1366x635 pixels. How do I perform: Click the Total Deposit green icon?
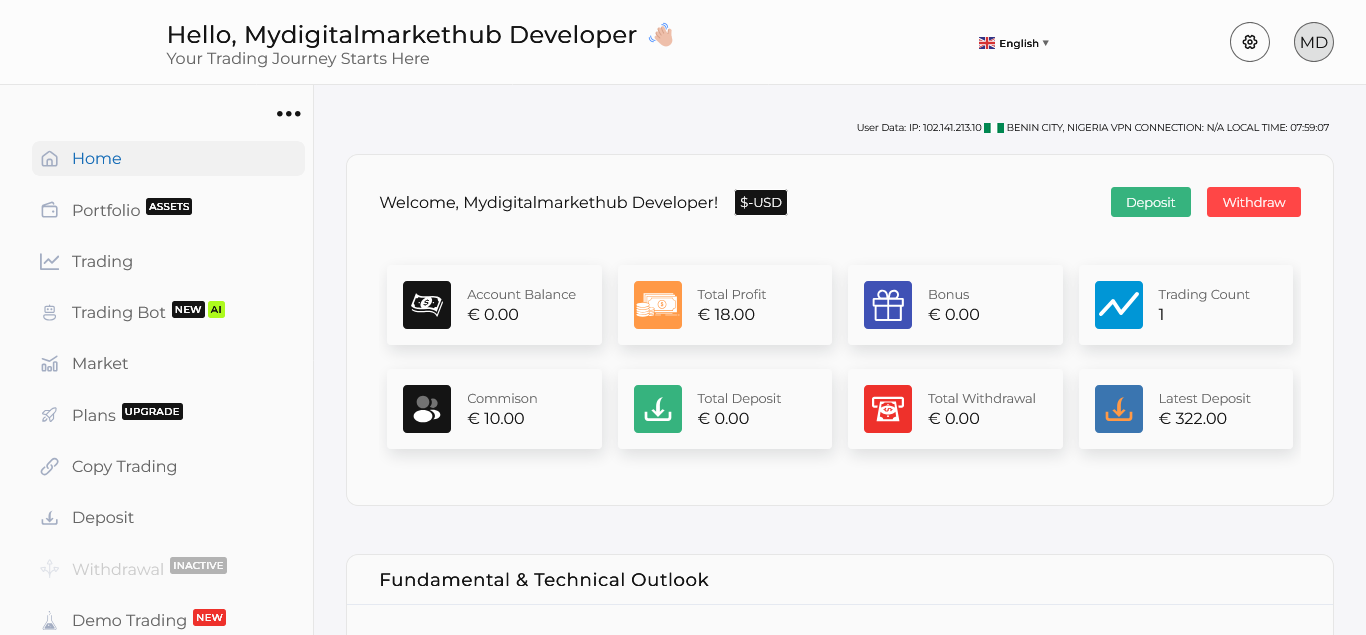(x=657, y=409)
